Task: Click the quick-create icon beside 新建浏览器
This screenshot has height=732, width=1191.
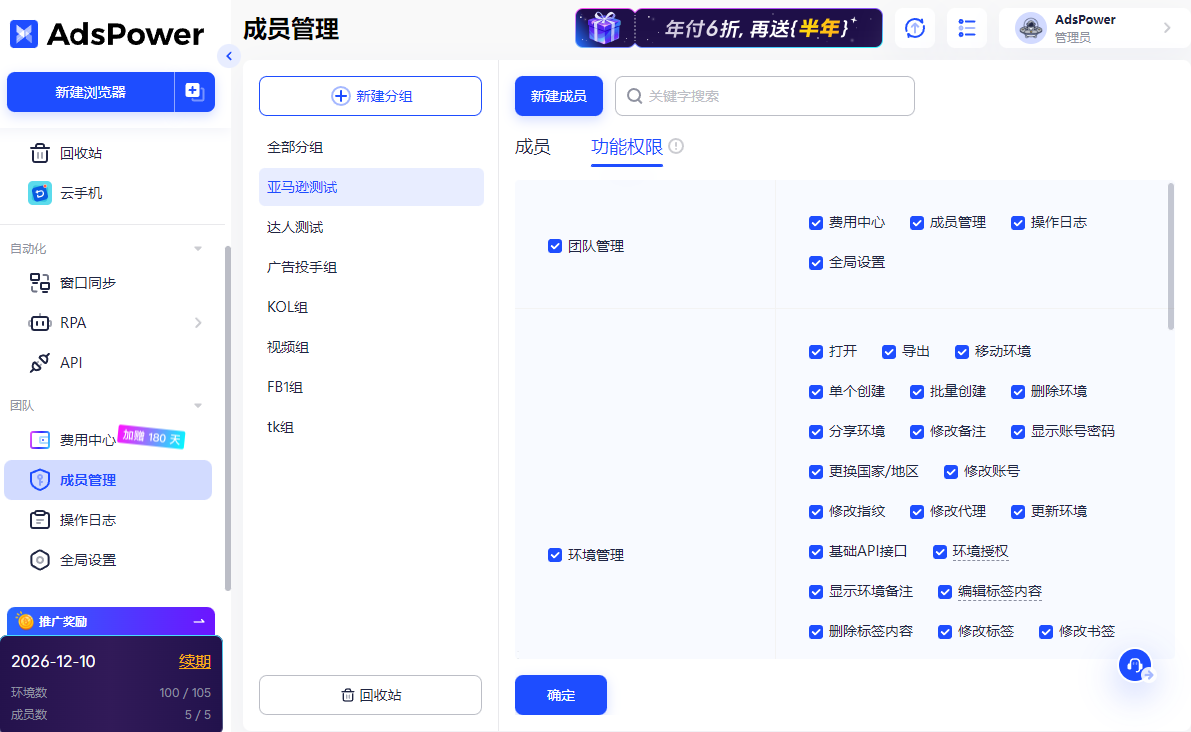Action: (194, 91)
